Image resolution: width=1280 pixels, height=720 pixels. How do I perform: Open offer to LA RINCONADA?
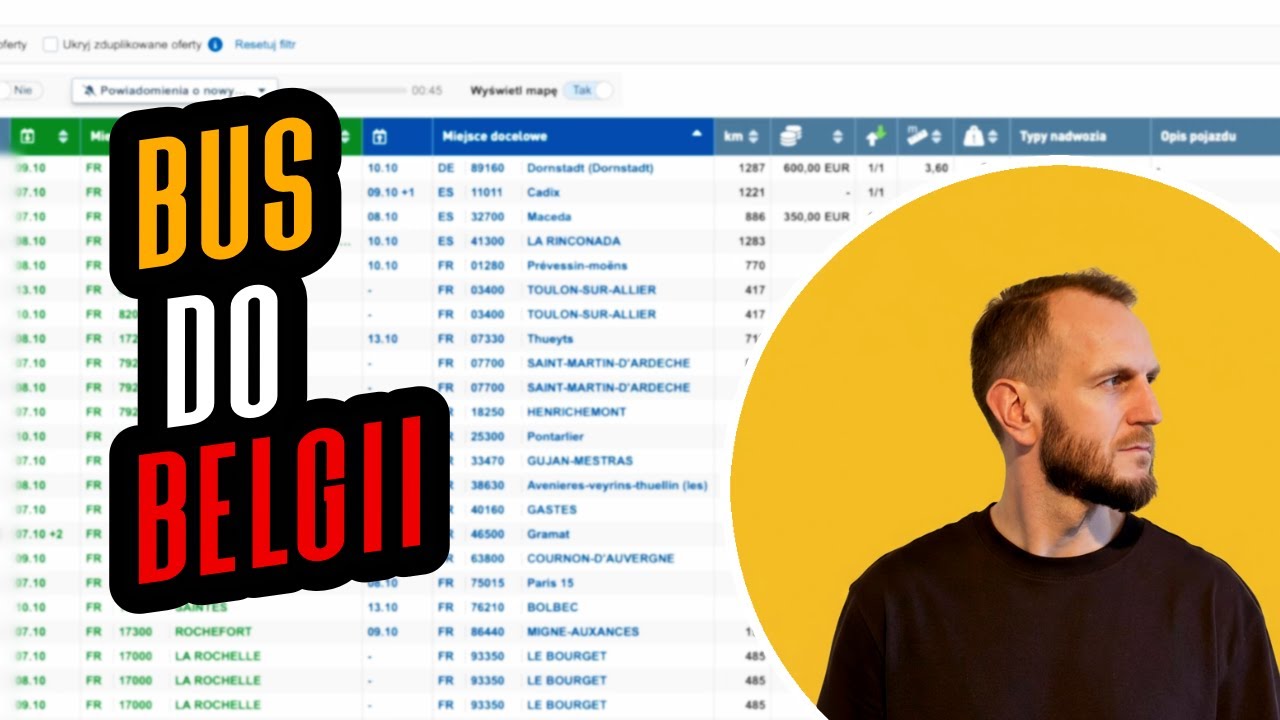click(574, 241)
